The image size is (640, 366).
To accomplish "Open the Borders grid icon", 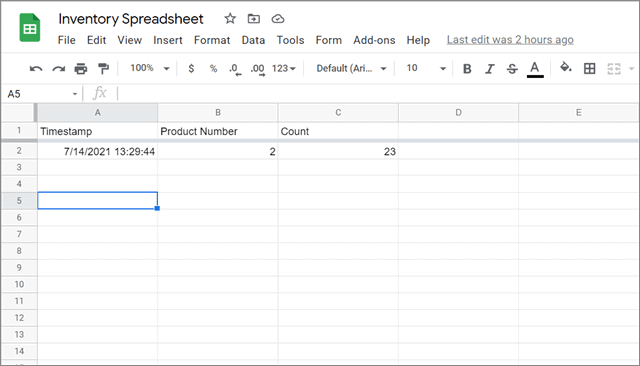I will coord(589,69).
